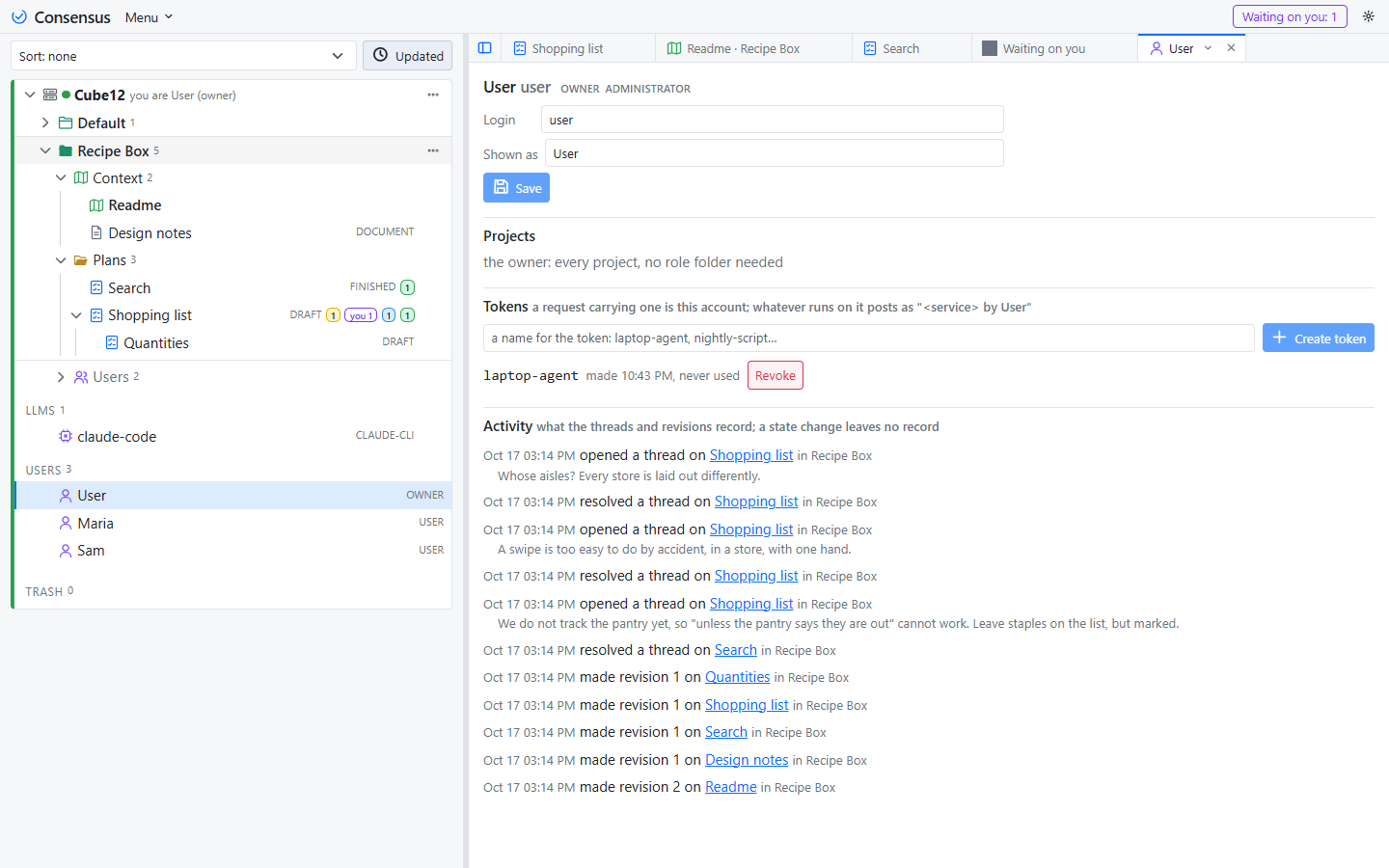Collapse the Shopping list chevron in the tree

click(x=76, y=315)
